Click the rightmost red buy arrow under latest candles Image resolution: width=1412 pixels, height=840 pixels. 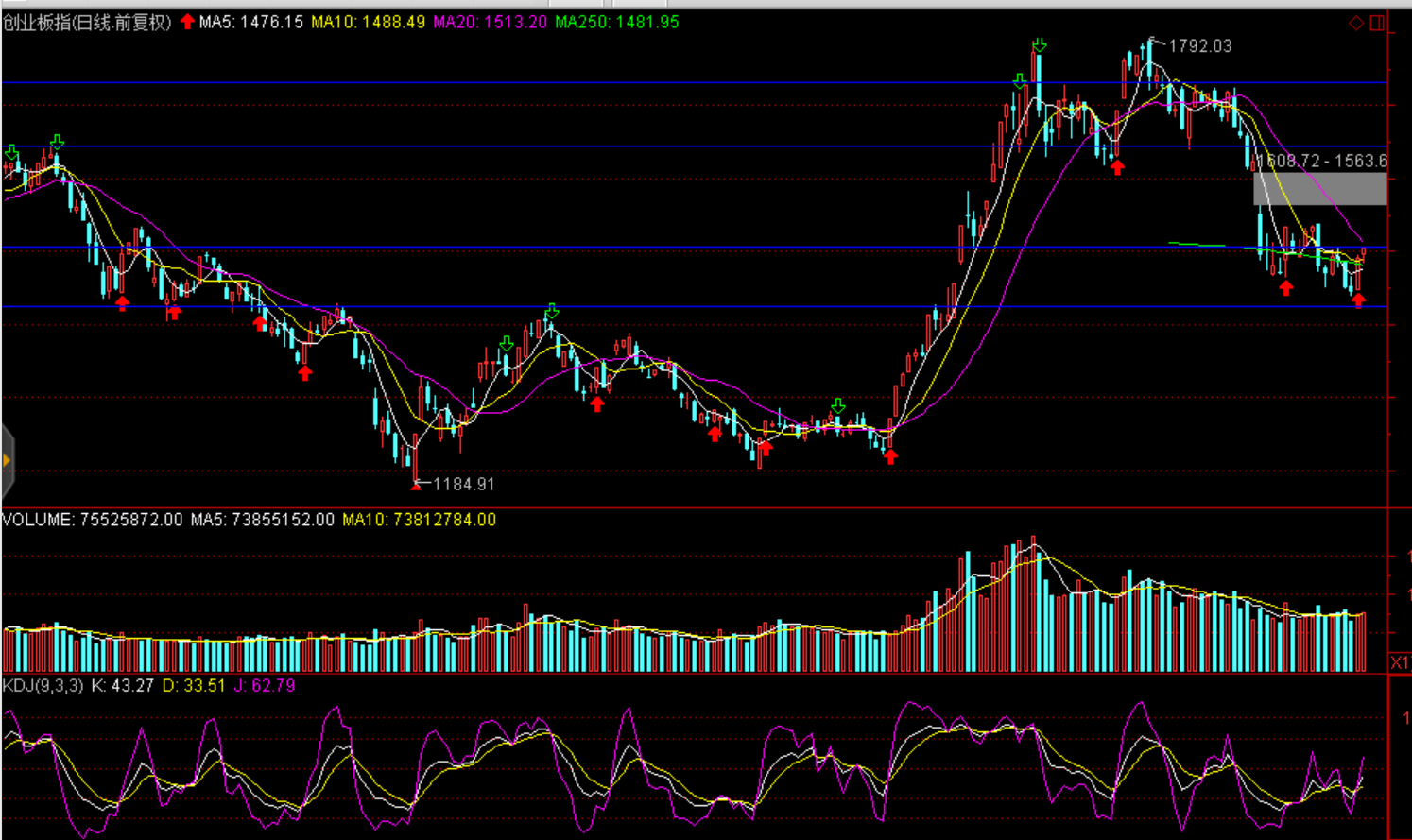coord(1358,300)
